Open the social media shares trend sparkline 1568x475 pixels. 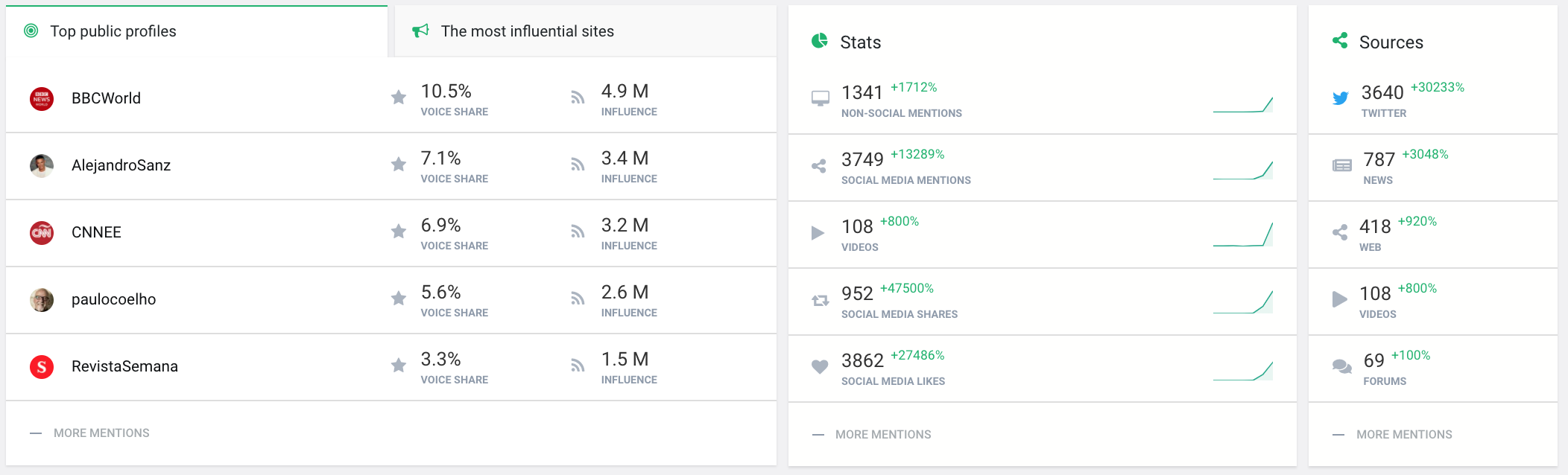pos(1243,302)
